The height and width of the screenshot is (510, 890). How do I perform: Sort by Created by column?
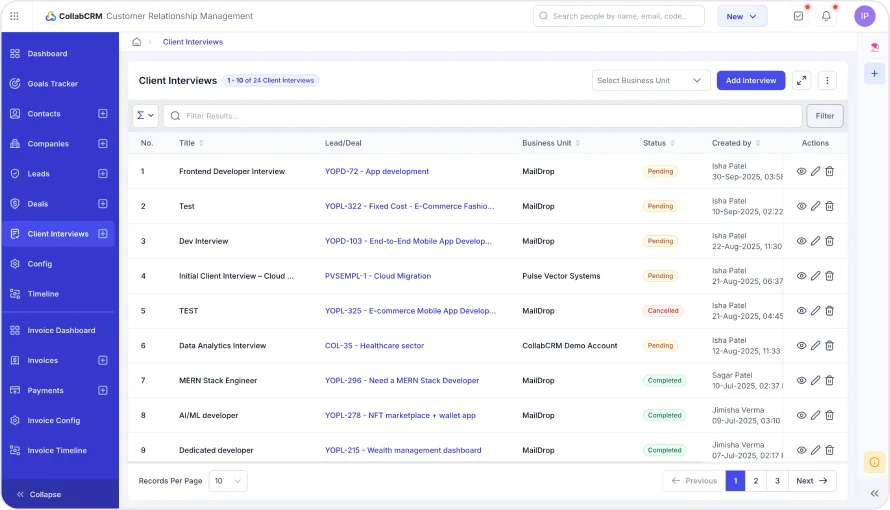coord(758,143)
